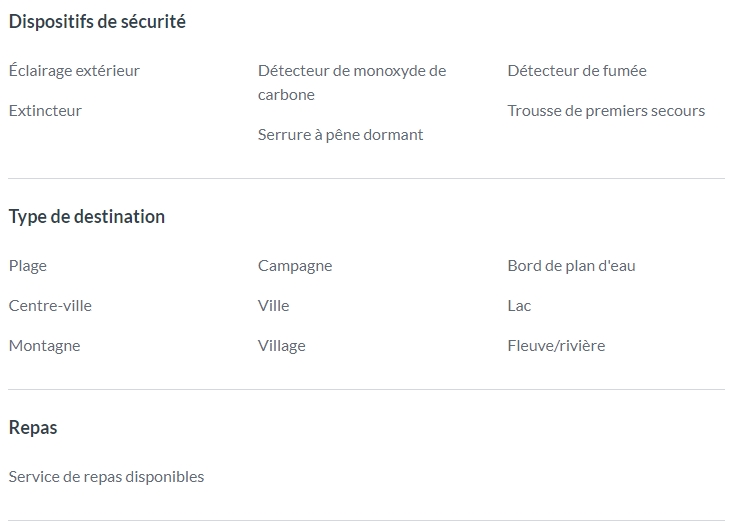Click the Ville destination entry
Image resolution: width=732 pixels, height=531 pixels.
pos(274,306)
